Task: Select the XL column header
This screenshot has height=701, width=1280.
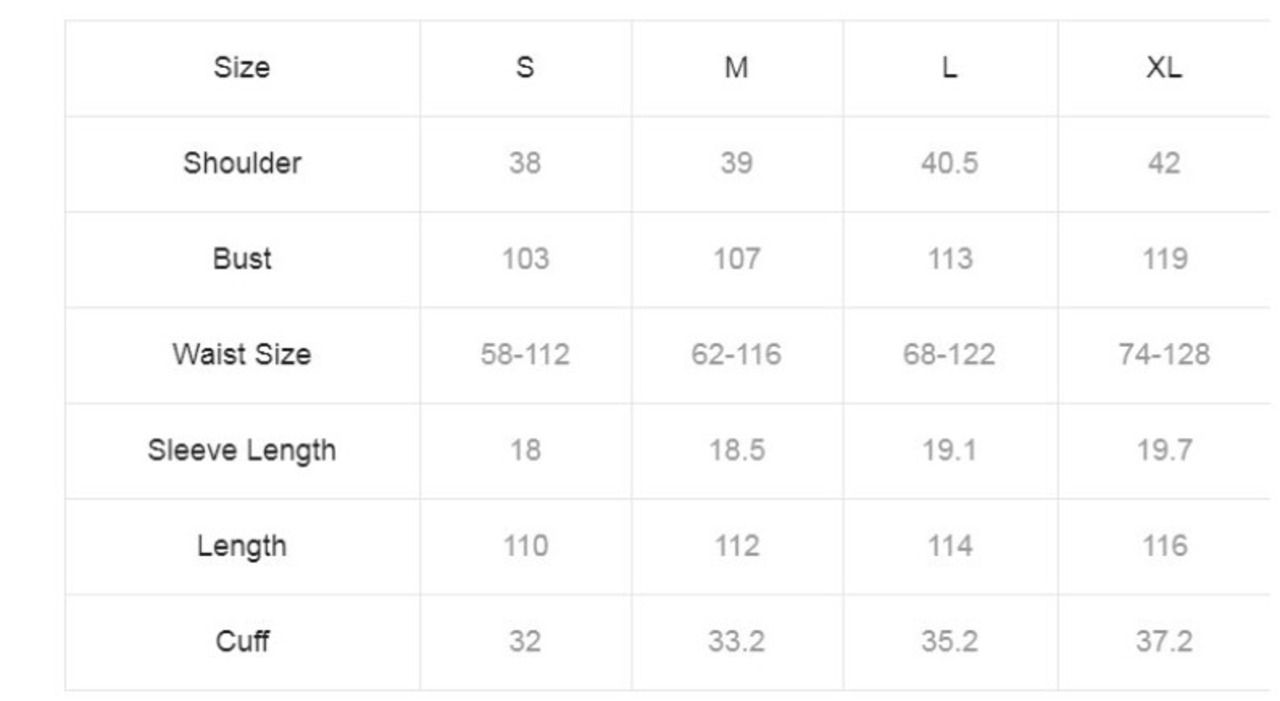Action: [x=1164, y=68]
